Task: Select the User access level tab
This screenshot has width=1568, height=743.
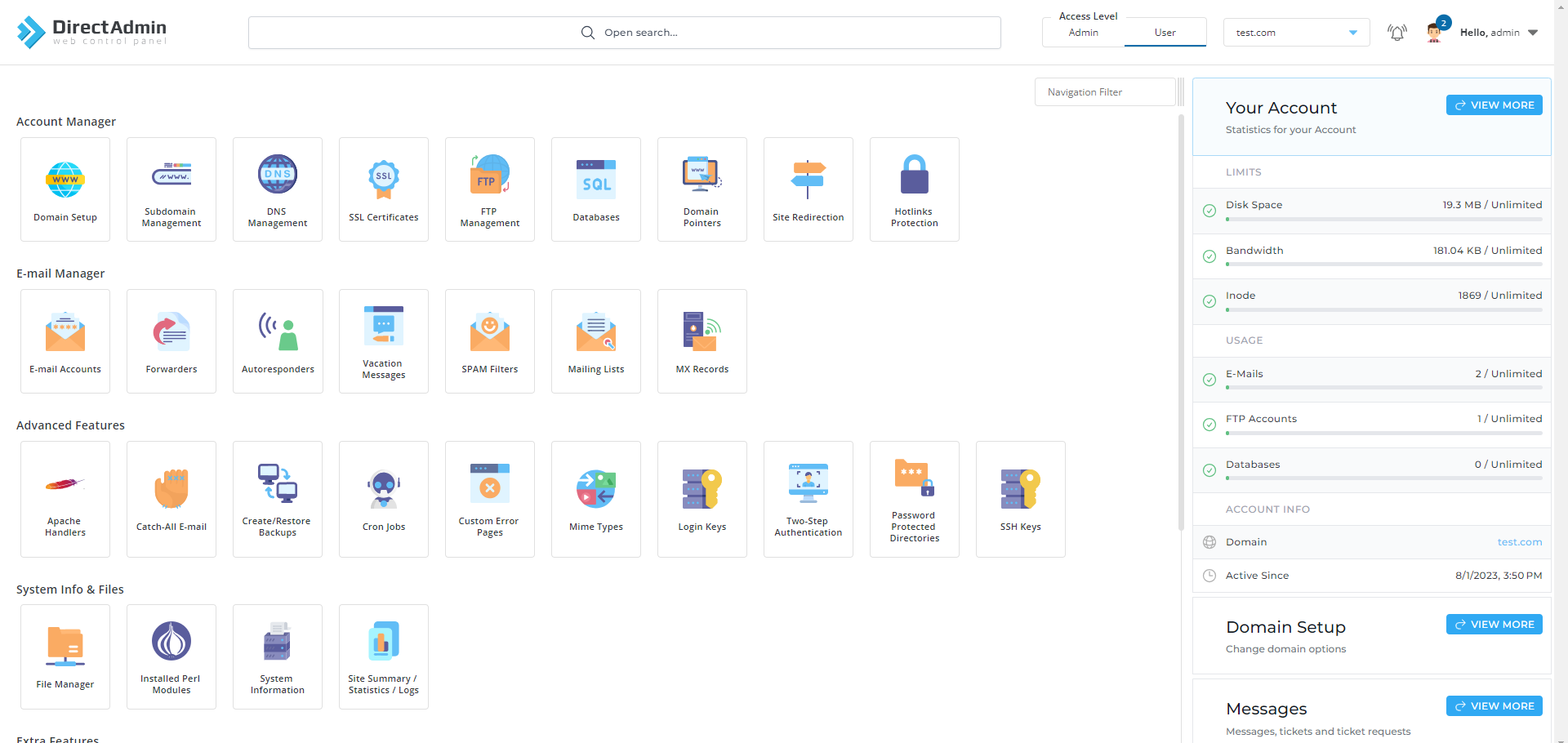Action: pyautogui.click(x=1165, y=33)
